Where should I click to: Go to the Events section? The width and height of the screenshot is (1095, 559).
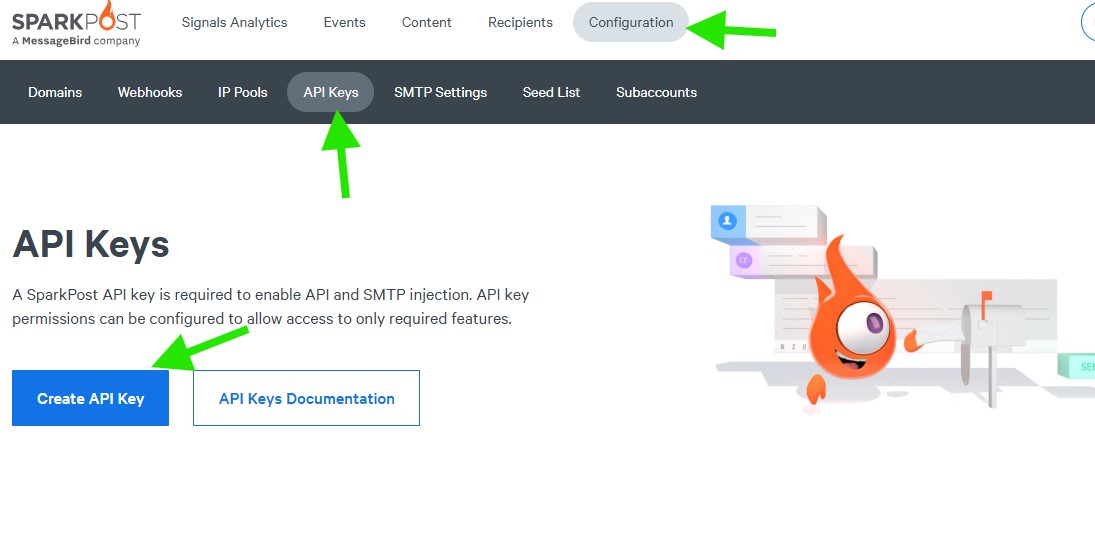pyautogui.click(x=344, y=22)
